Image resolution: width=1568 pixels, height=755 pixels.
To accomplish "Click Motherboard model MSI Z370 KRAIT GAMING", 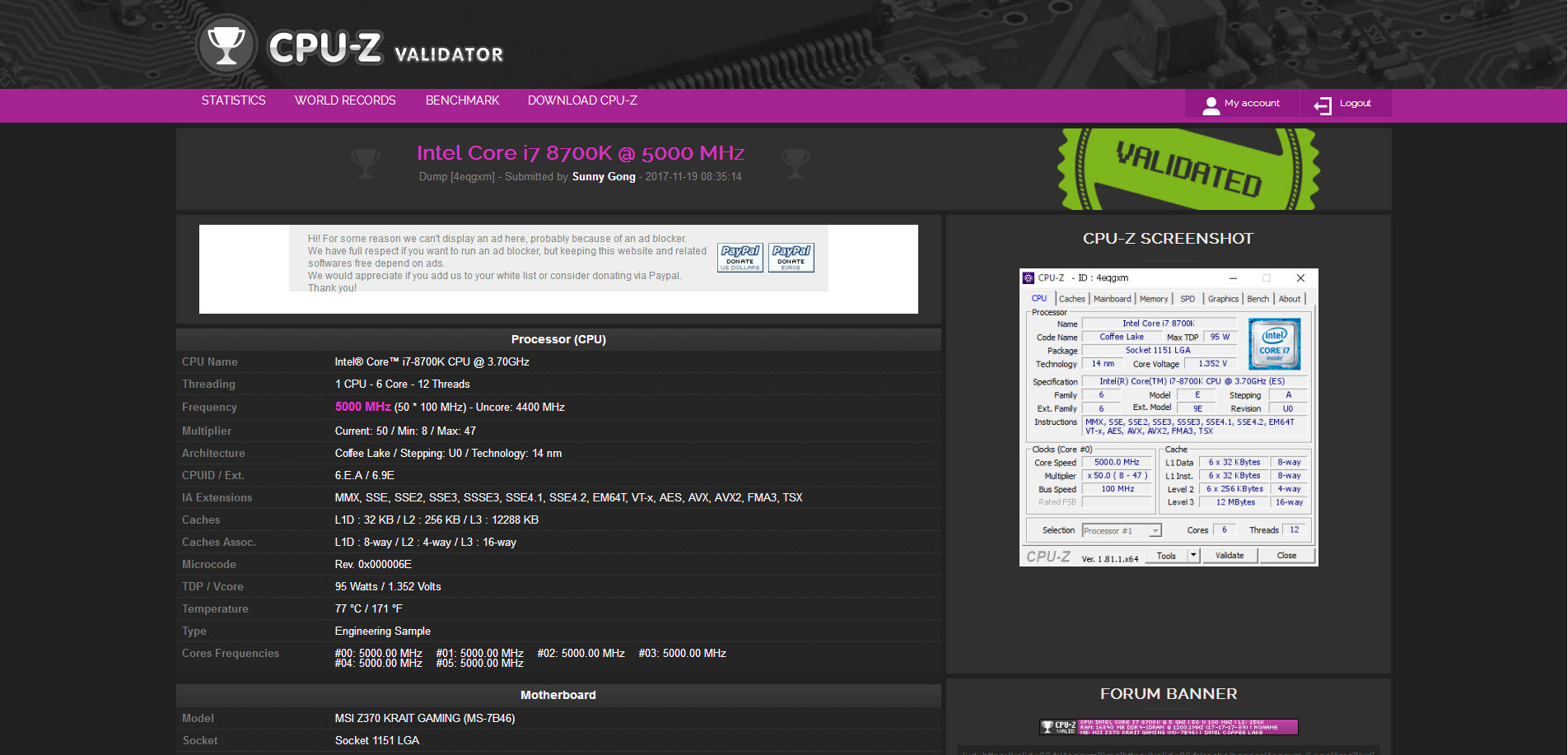I will pos(425,718).
